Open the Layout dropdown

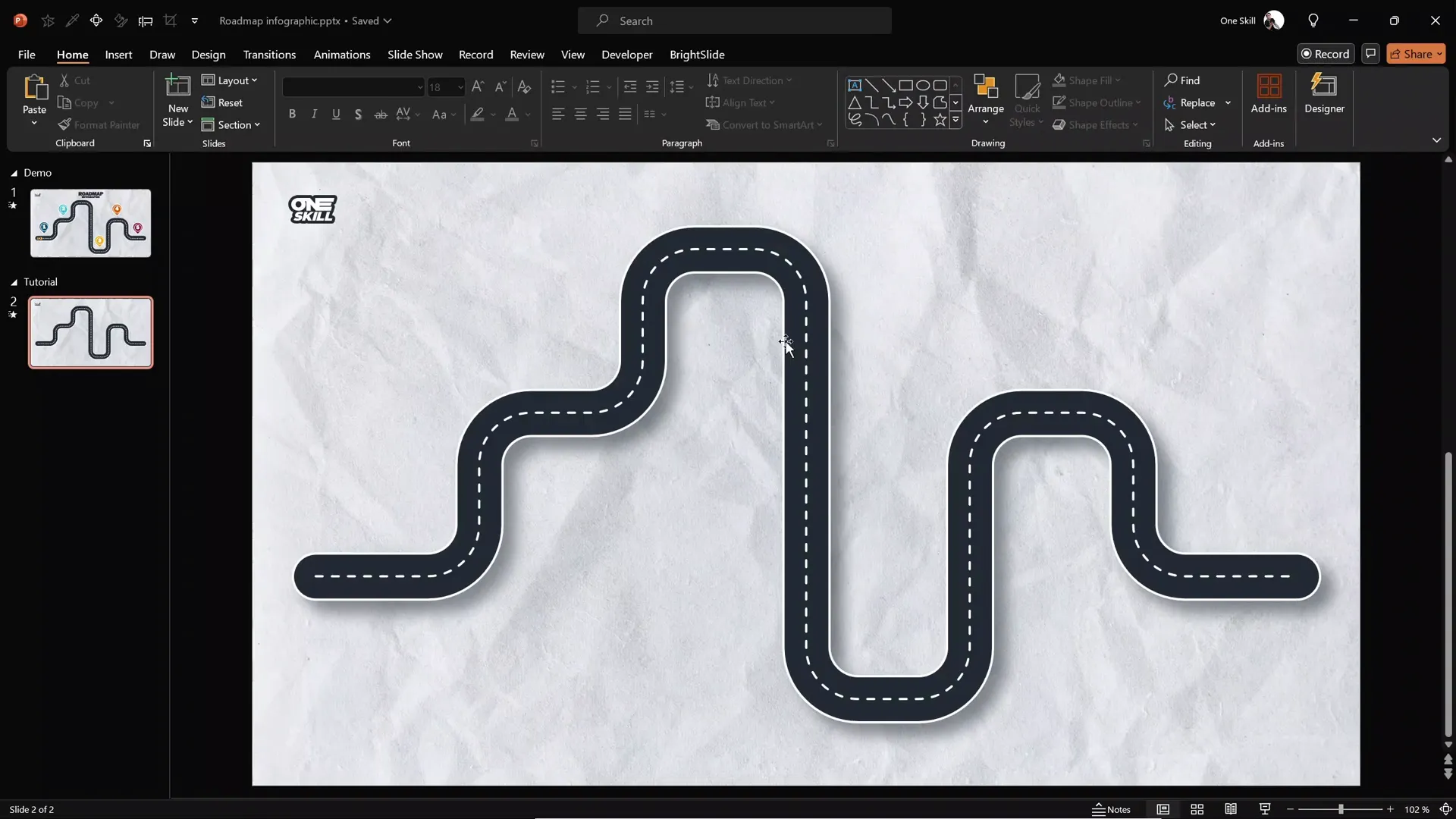click(x=230, y=80)
